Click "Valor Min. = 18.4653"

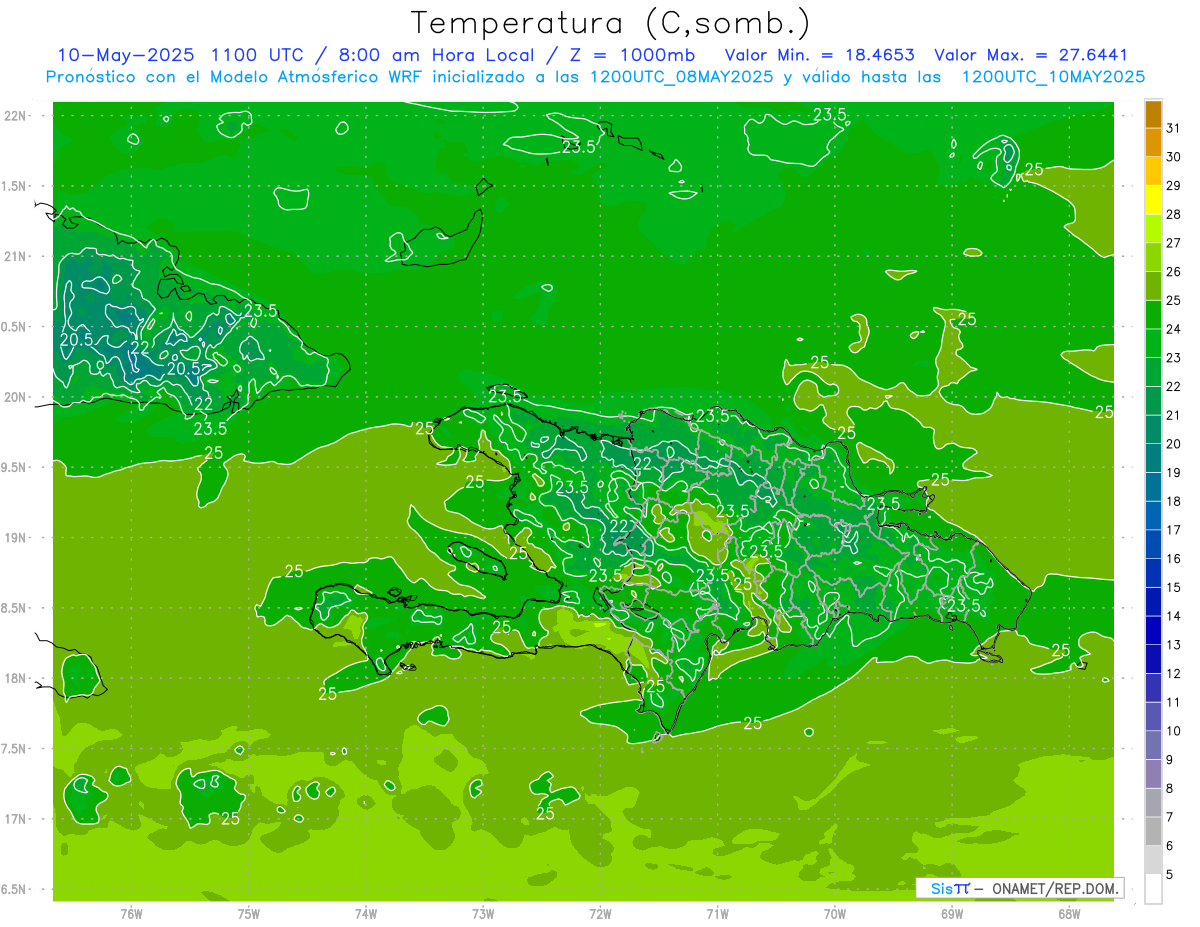click(x=819, y=55)
